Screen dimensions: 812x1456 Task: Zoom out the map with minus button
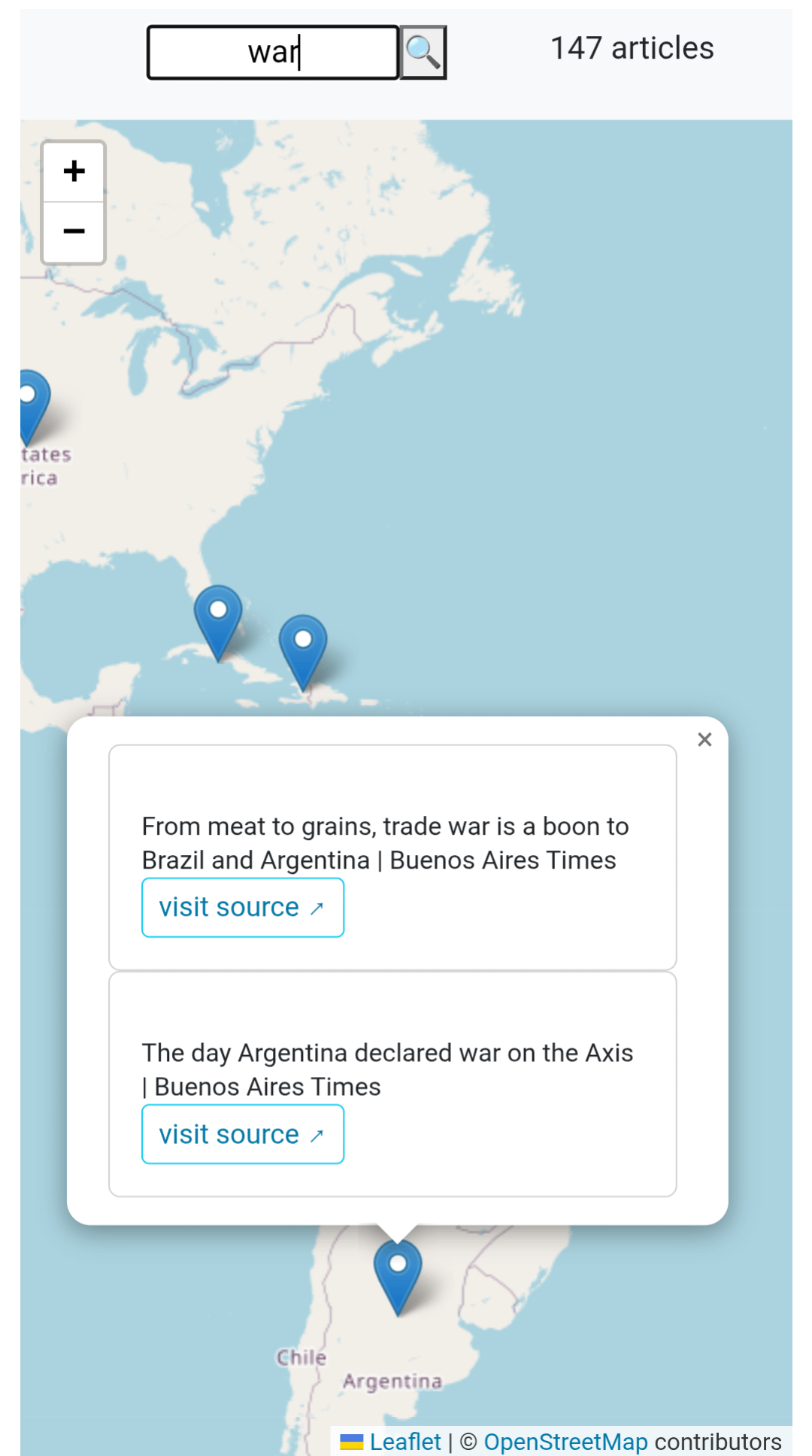[x=74, y=232]
